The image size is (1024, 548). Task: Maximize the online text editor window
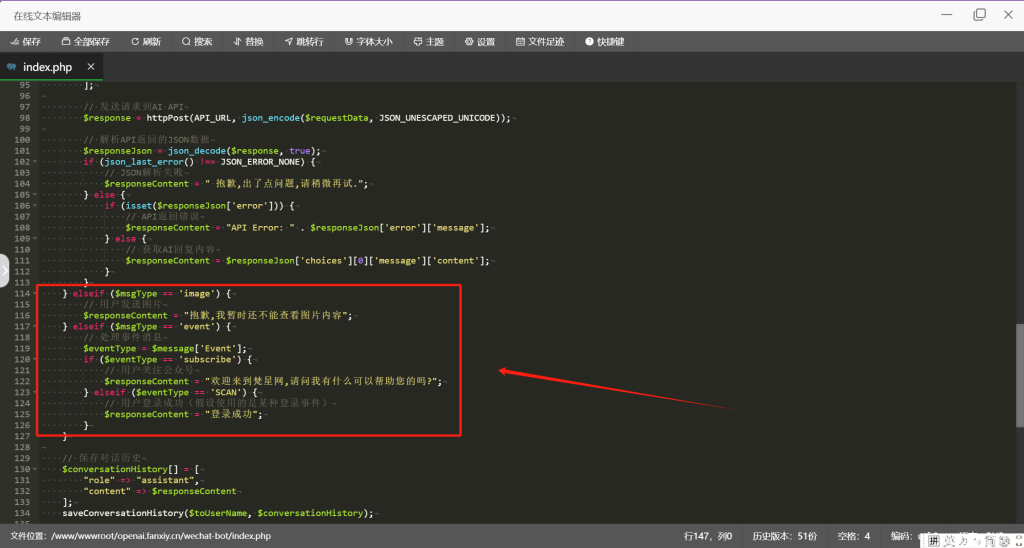point(979,14)
